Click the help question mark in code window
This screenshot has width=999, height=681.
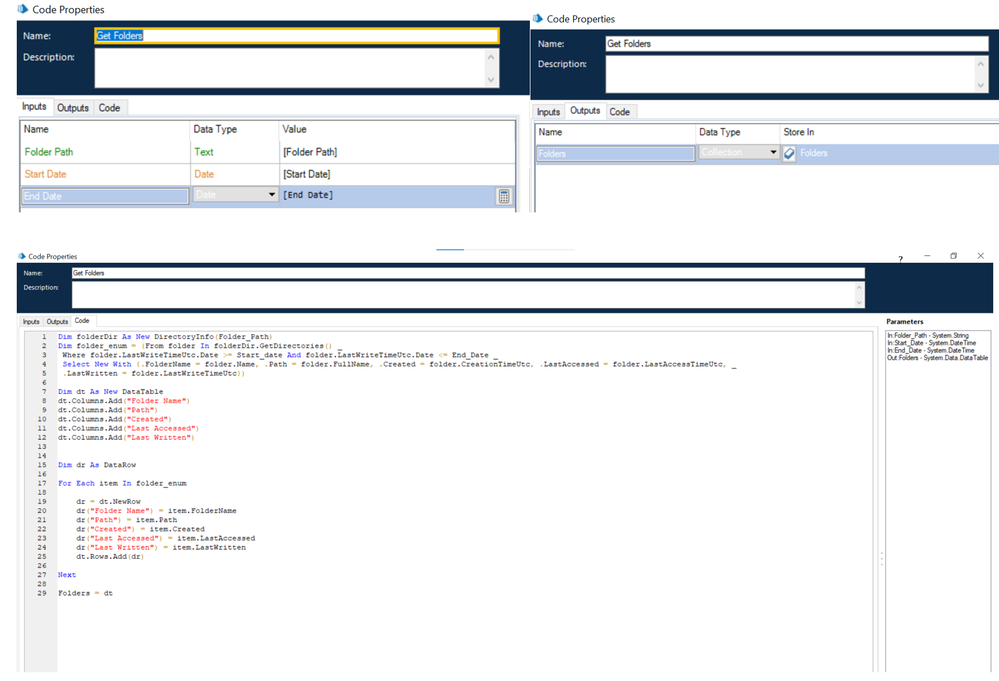(x=899, y=257)
